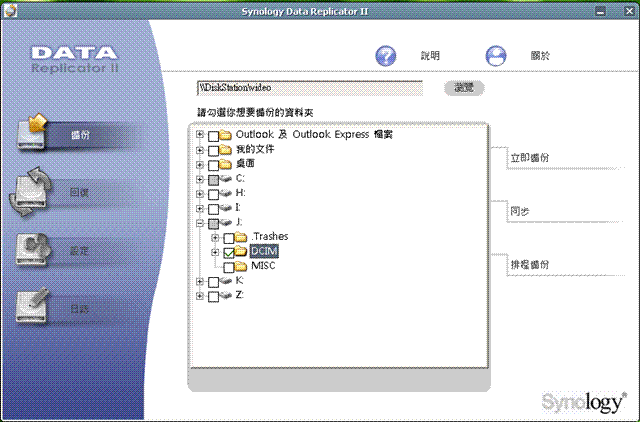Click the 關於 about label
The height and width of the screenshot is (422, 640).
[540, 56]
